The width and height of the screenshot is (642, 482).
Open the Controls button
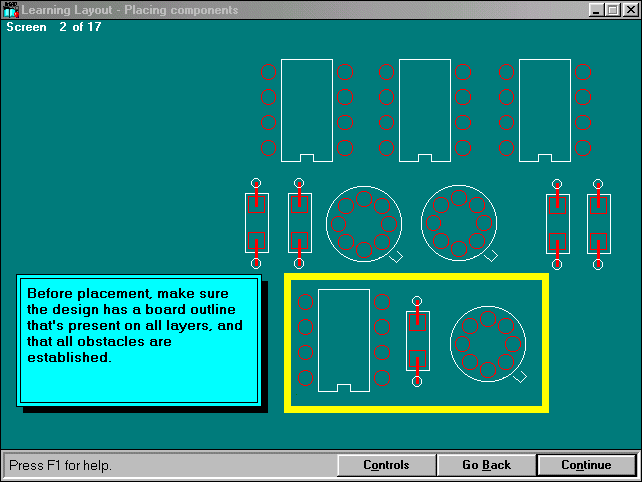[386, 465]
